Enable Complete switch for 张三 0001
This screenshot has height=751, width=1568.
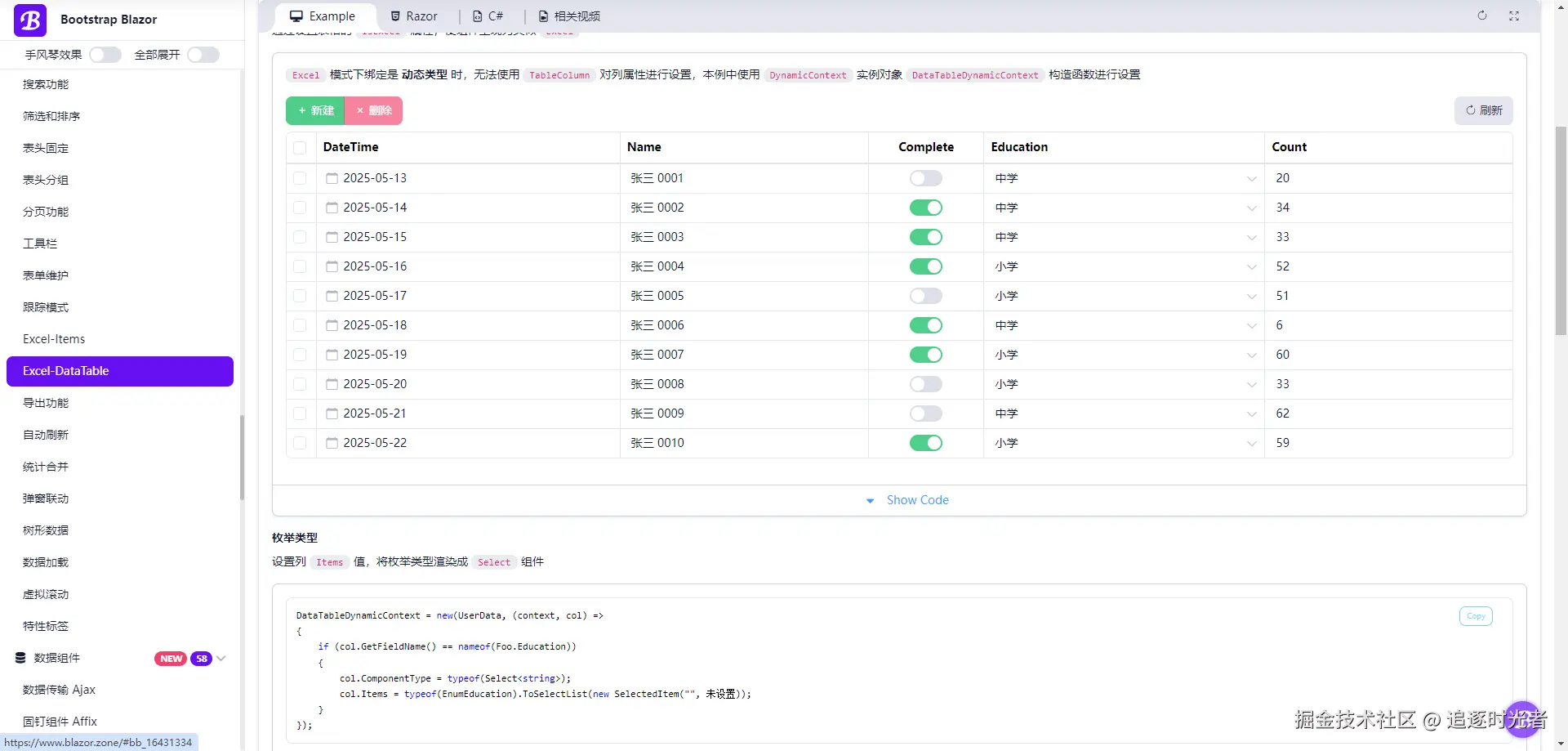[x=926, y=178]
